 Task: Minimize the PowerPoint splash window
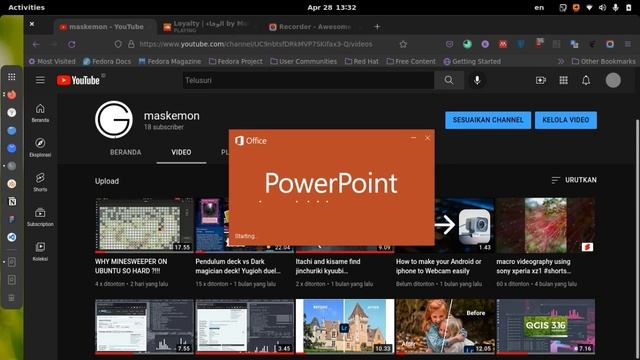pyautogui.click(x=413, y=138)
